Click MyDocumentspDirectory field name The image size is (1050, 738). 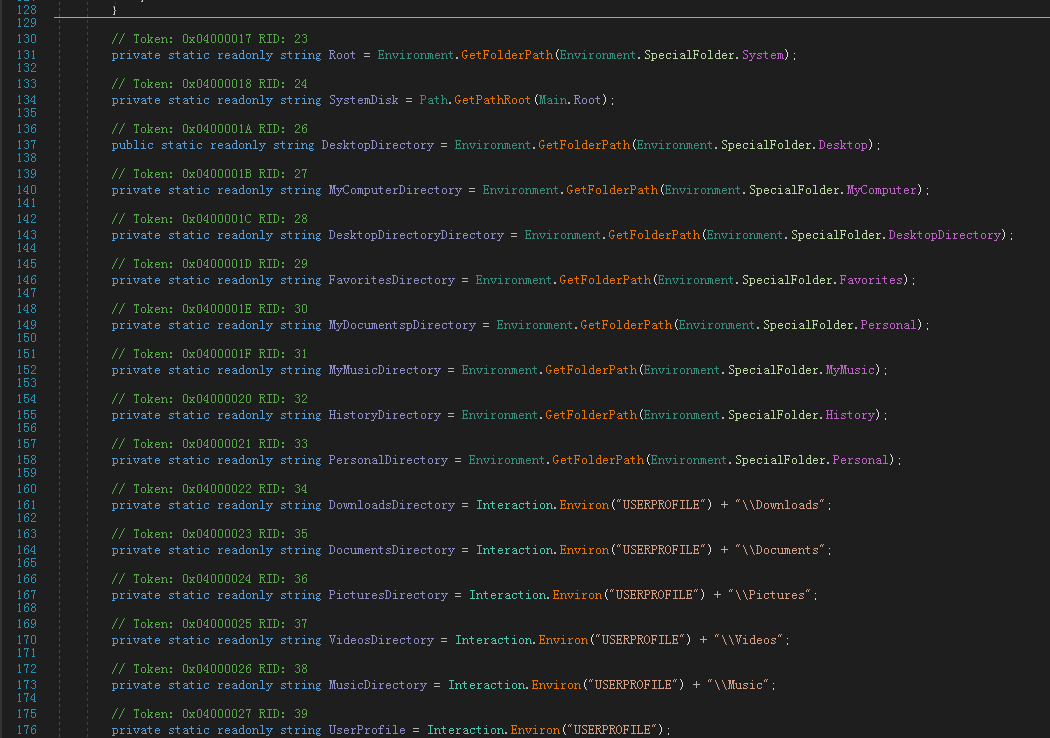click(402, 325)
